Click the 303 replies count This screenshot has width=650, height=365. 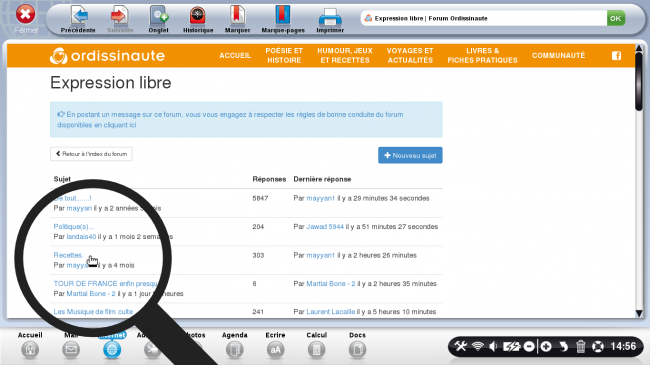258,255
